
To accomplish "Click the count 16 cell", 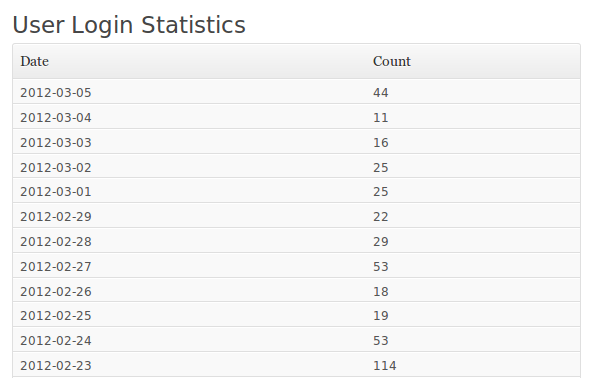I will click(x=381, y=142).
